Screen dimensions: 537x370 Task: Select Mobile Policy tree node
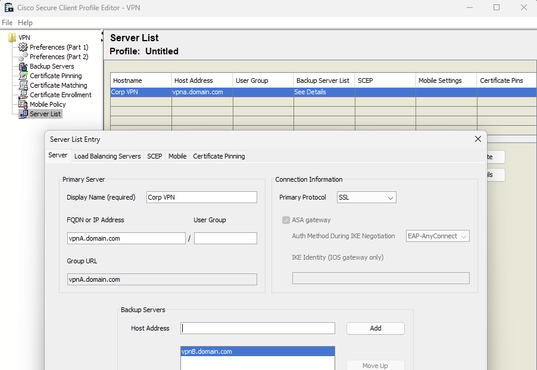coord(48,104)
